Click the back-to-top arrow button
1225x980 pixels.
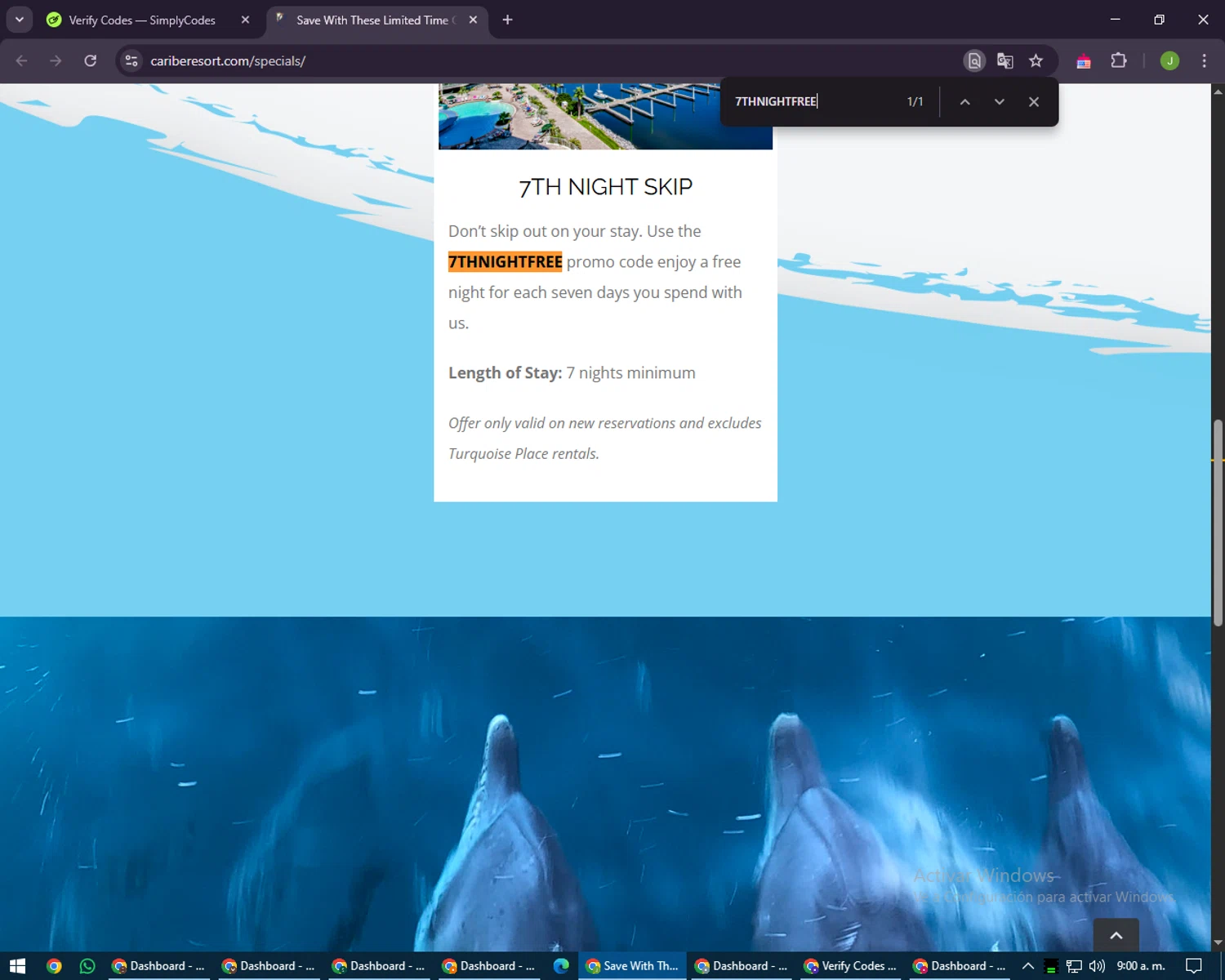point(1116,935)
